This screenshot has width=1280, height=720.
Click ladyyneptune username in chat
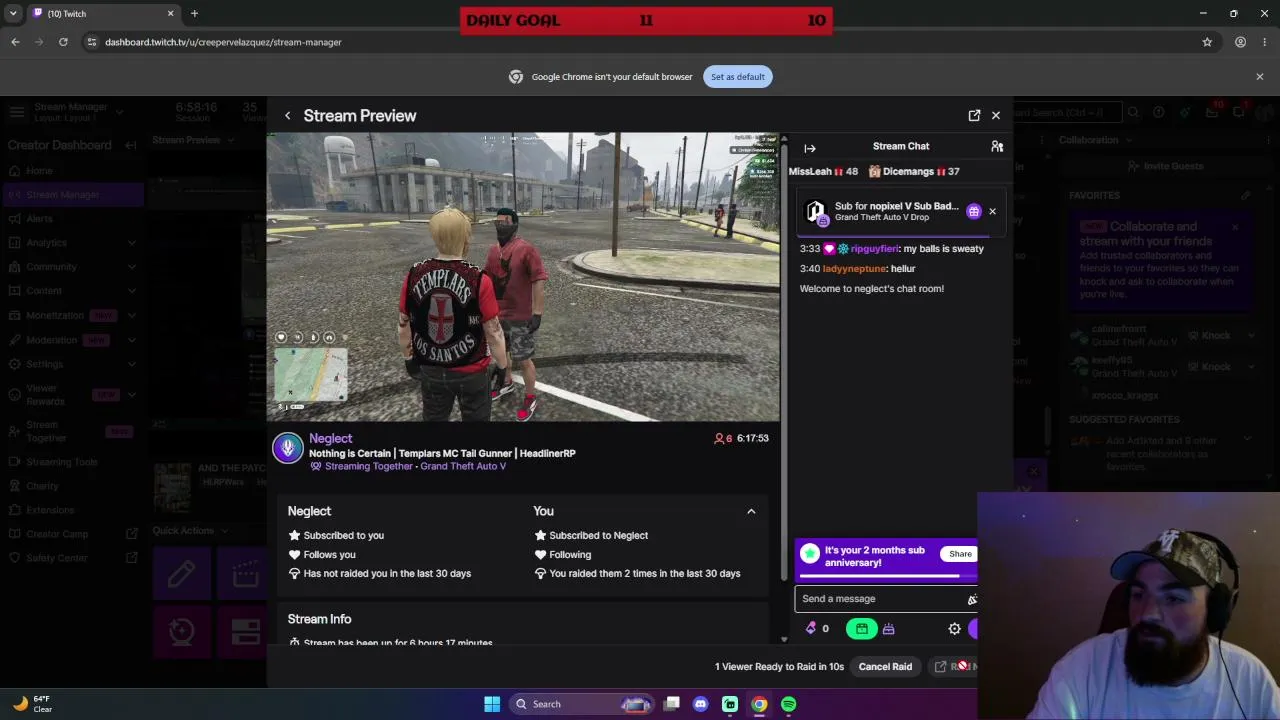tap(854, 269)
